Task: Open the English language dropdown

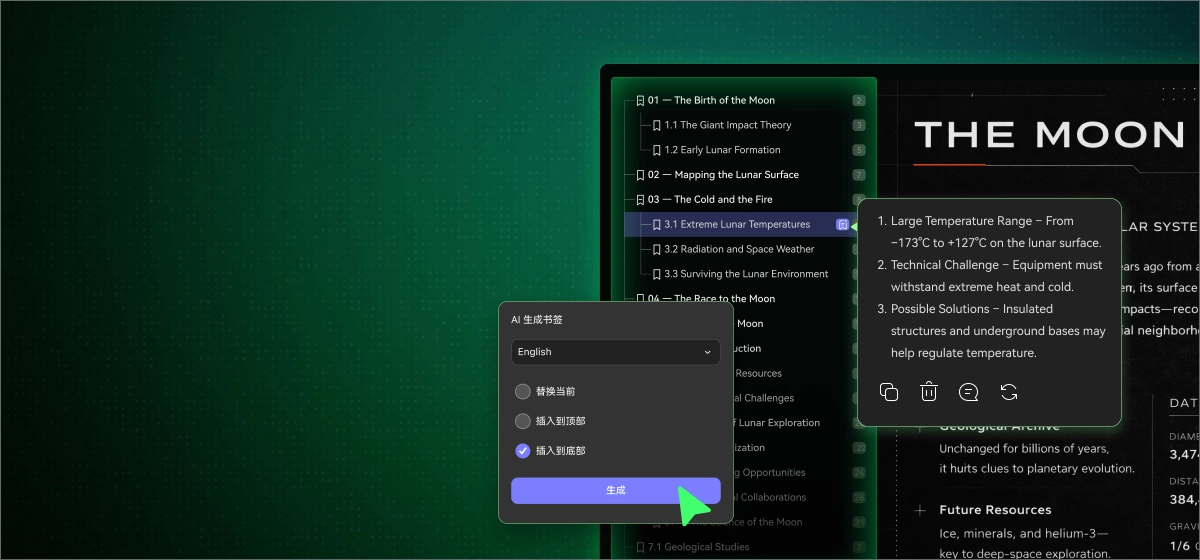Action: [x=615, y=352]
